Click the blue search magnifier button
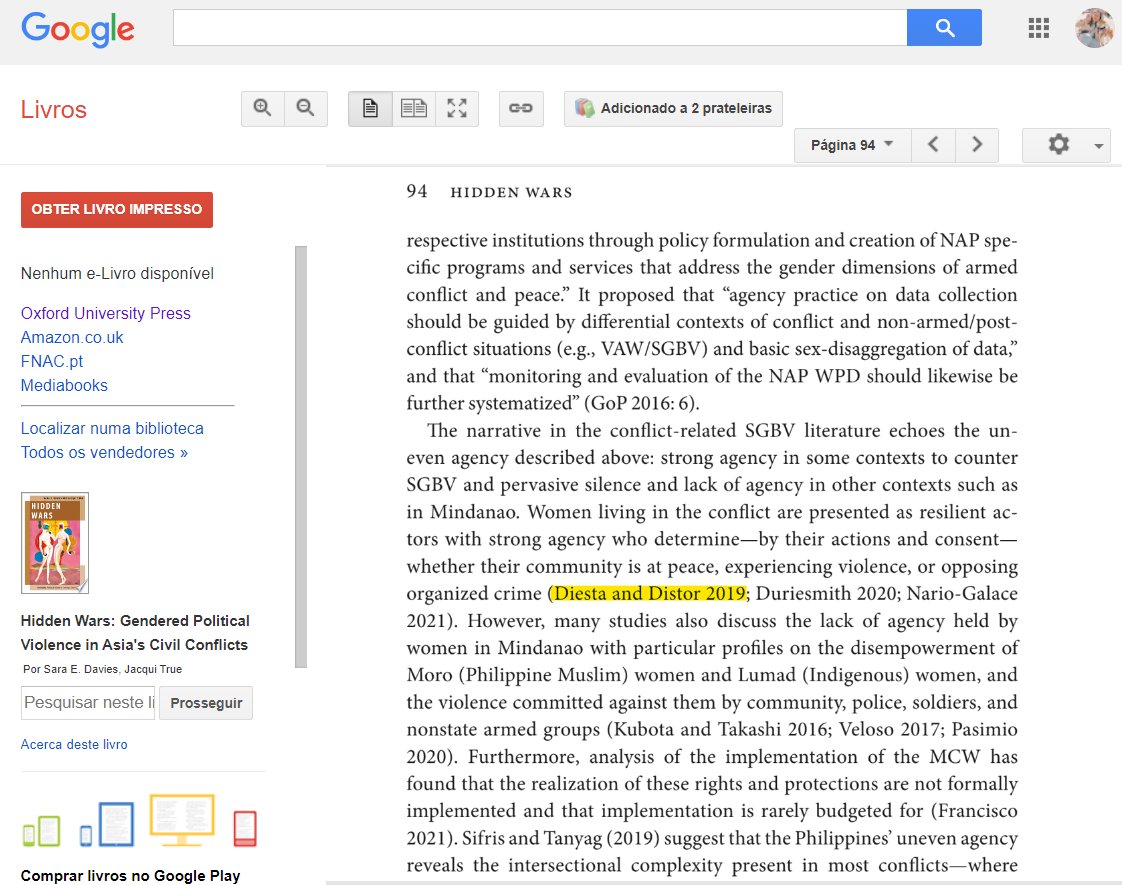 click(944, 28)
